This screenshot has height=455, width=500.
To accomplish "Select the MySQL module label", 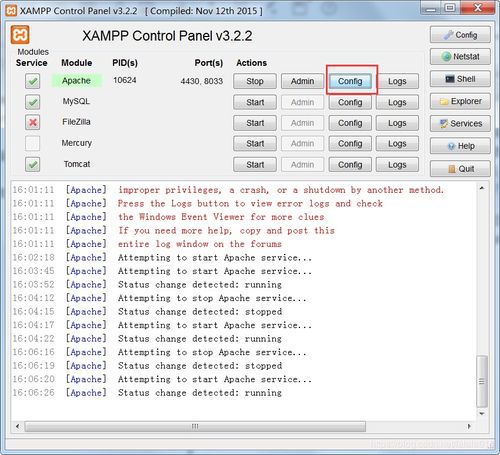I will [76, 101].
